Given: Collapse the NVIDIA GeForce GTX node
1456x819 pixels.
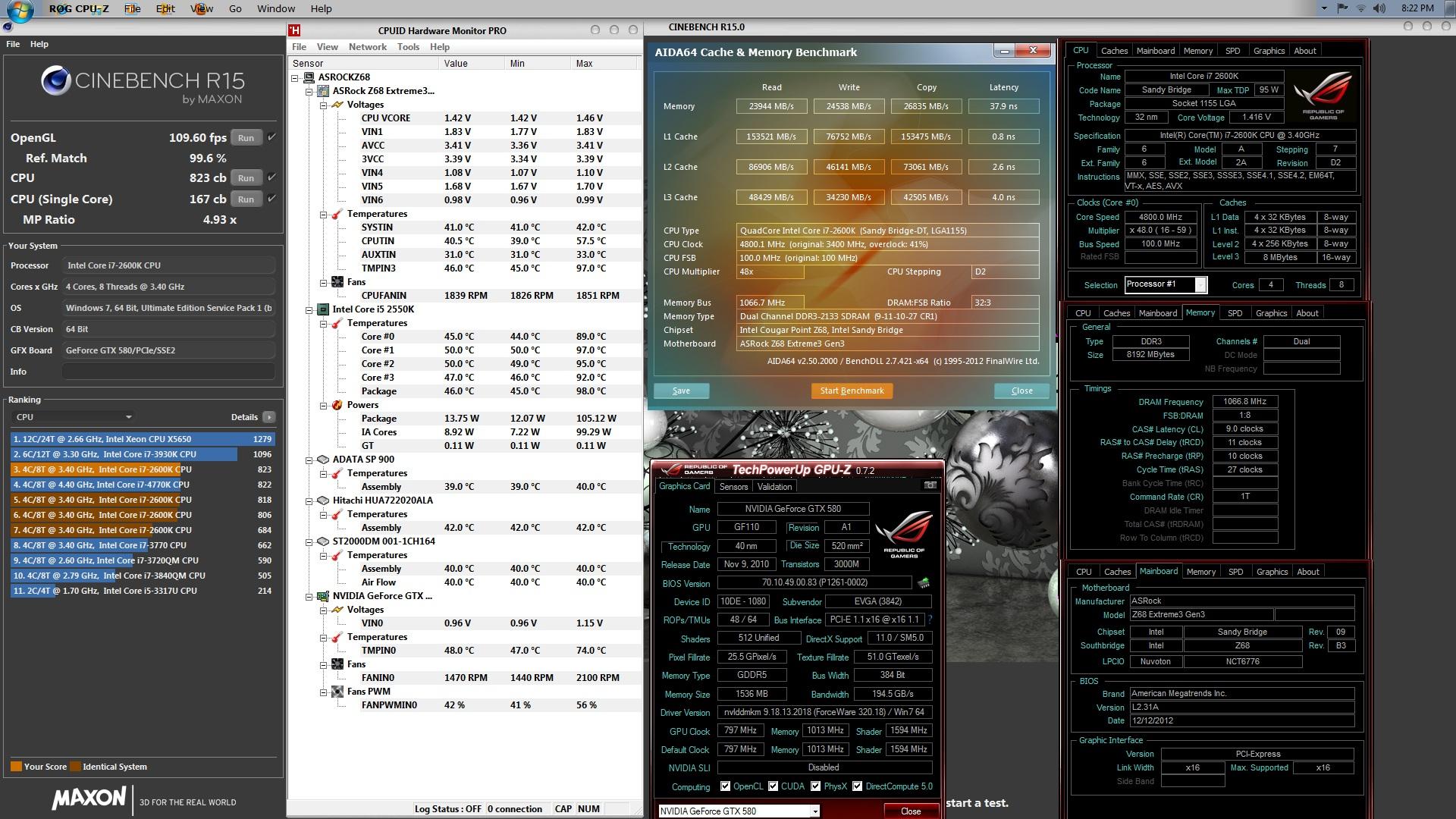Looking at the screenshot, I should point(309,596).
